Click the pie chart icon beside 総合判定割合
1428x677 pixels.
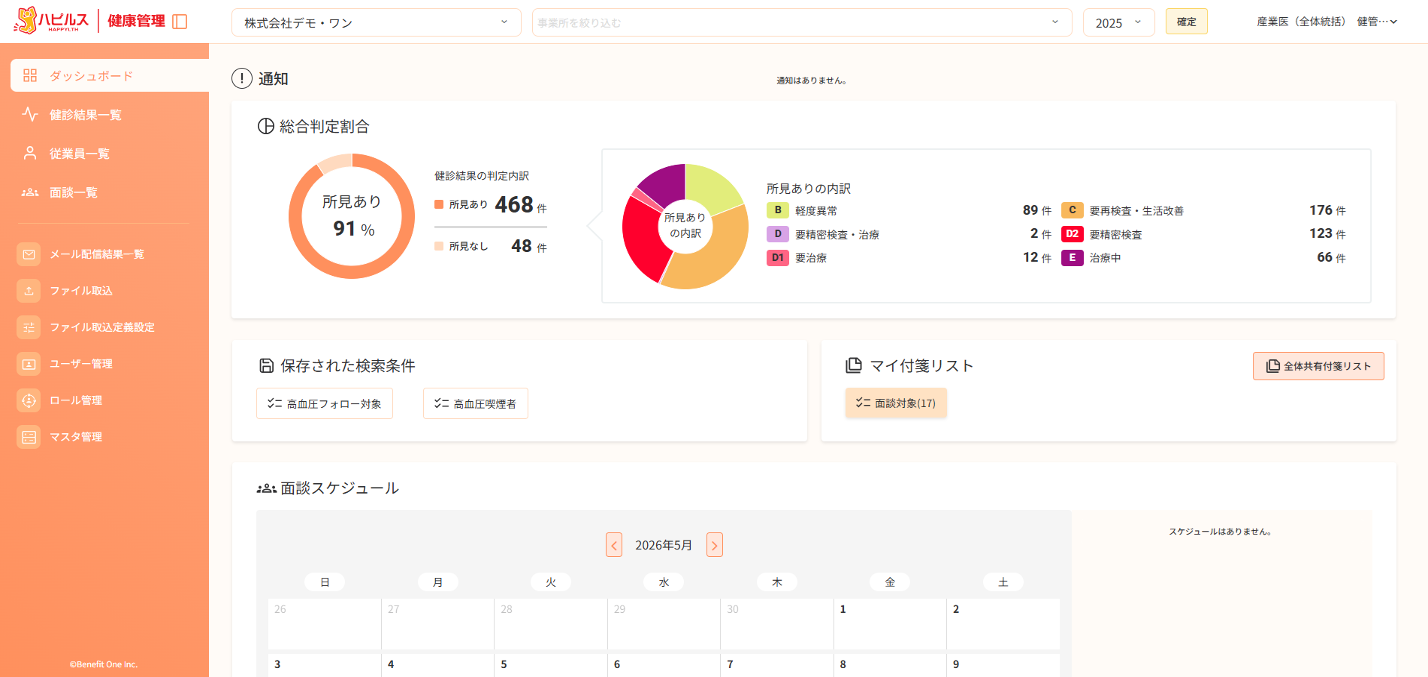coord(266,126)
